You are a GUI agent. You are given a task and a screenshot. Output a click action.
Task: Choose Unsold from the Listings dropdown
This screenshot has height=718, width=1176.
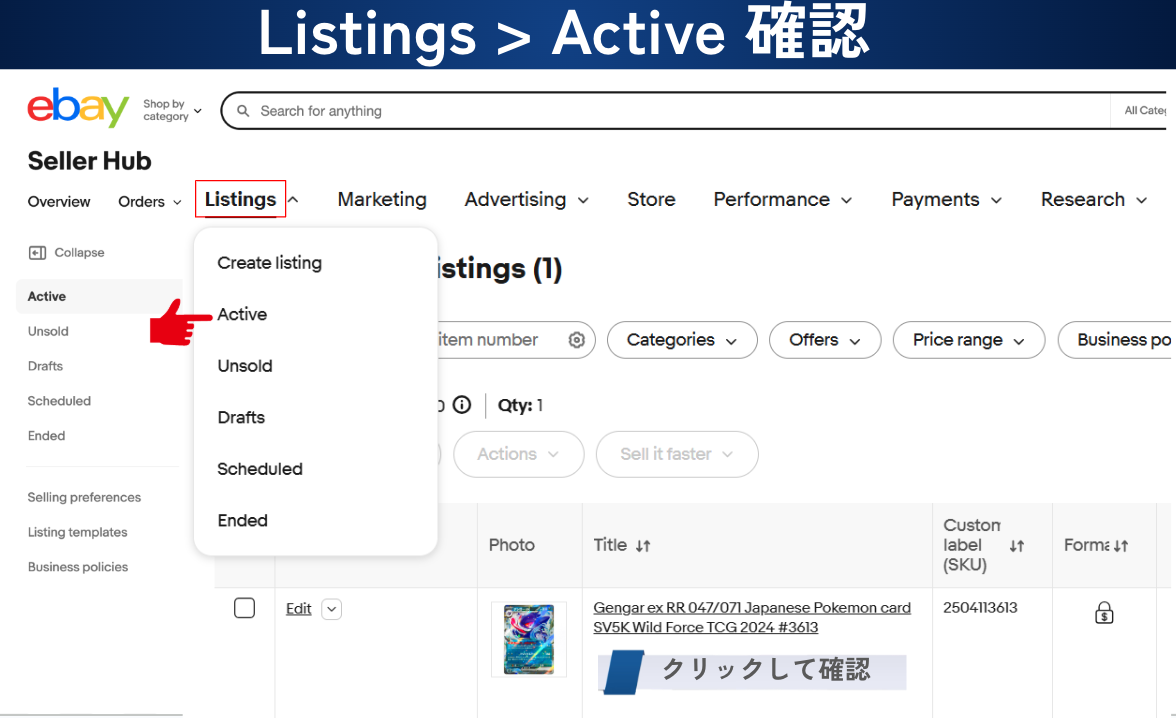click(244, 366)
